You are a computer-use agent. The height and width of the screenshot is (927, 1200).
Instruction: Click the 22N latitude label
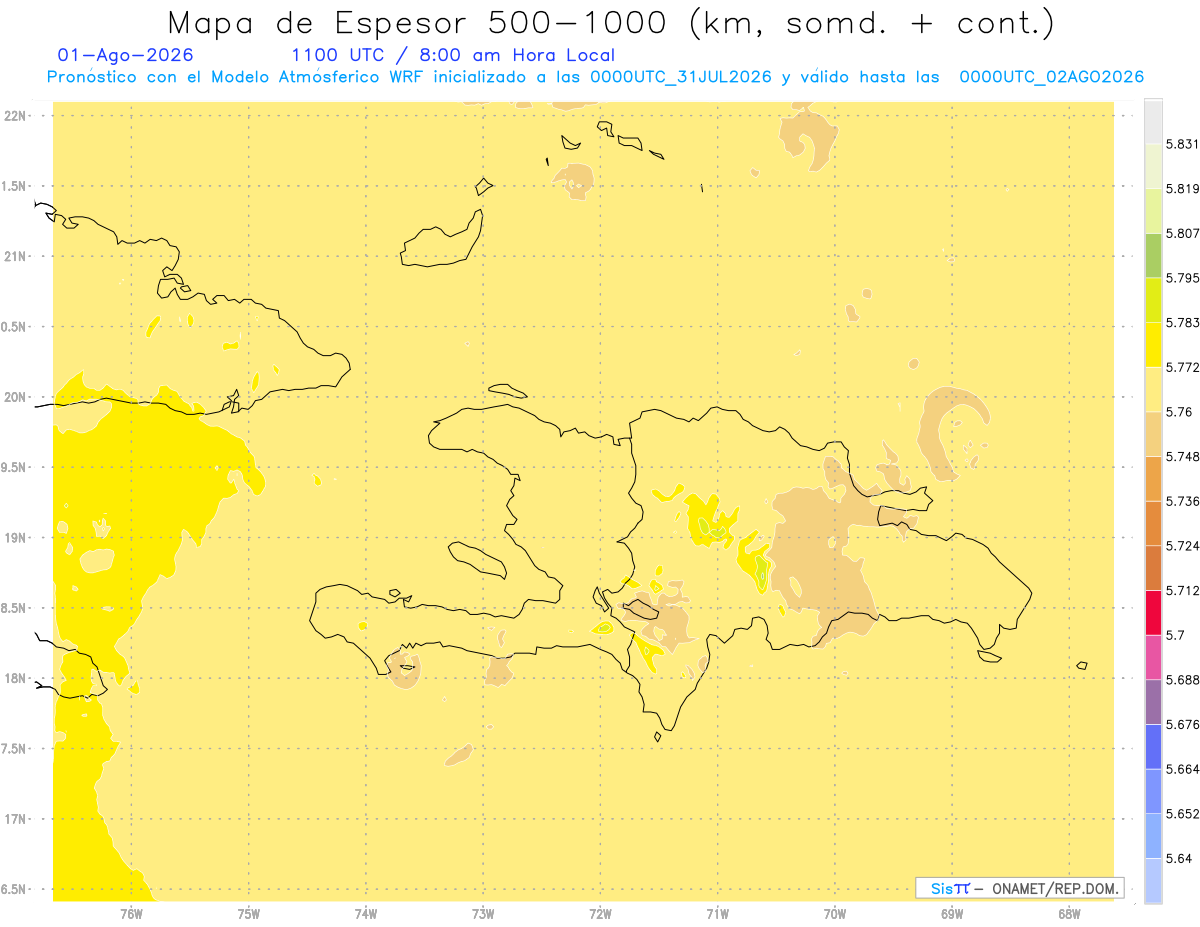[x=15, y=116]
